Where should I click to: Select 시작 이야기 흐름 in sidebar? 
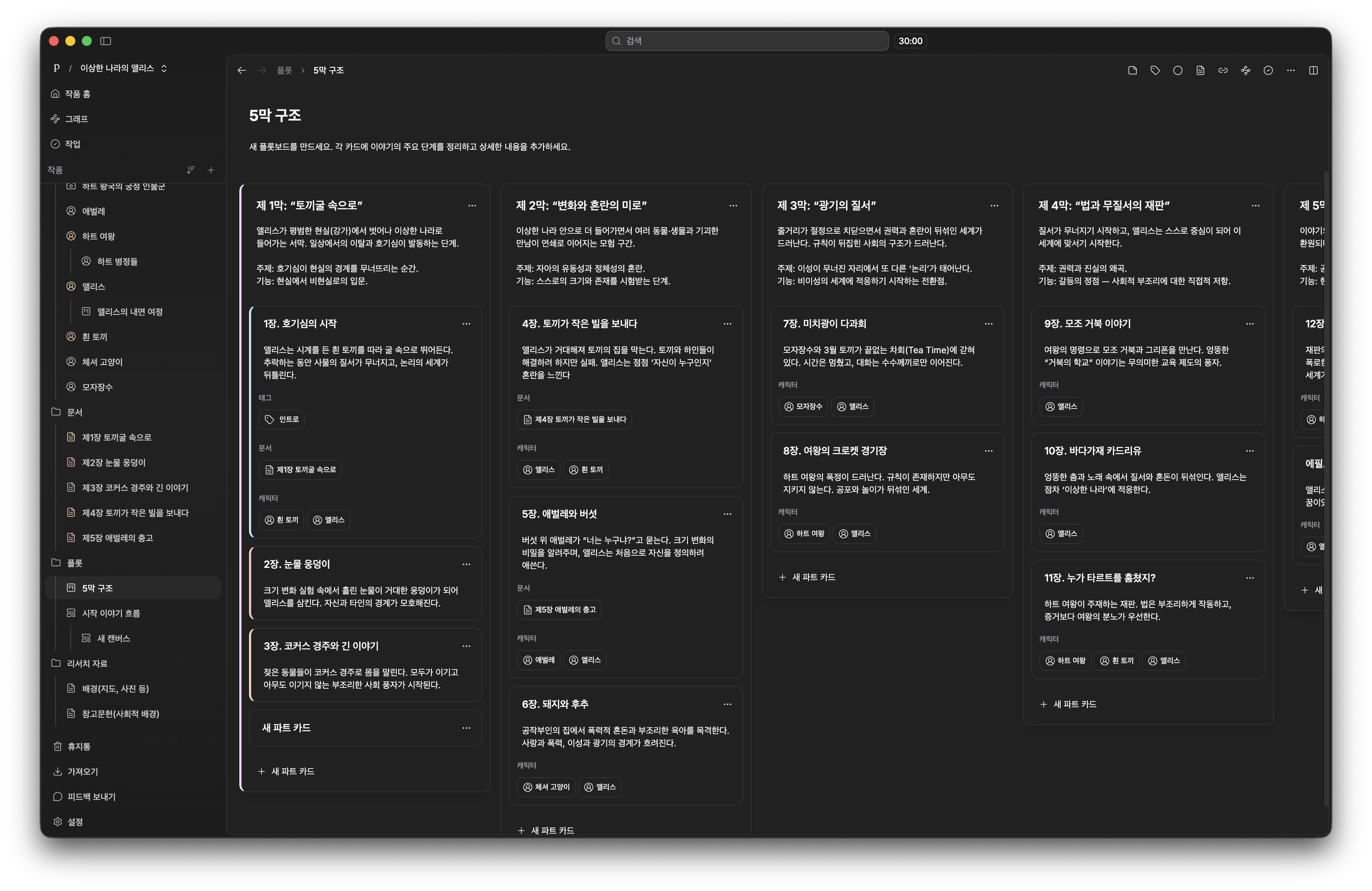[111, 613]
